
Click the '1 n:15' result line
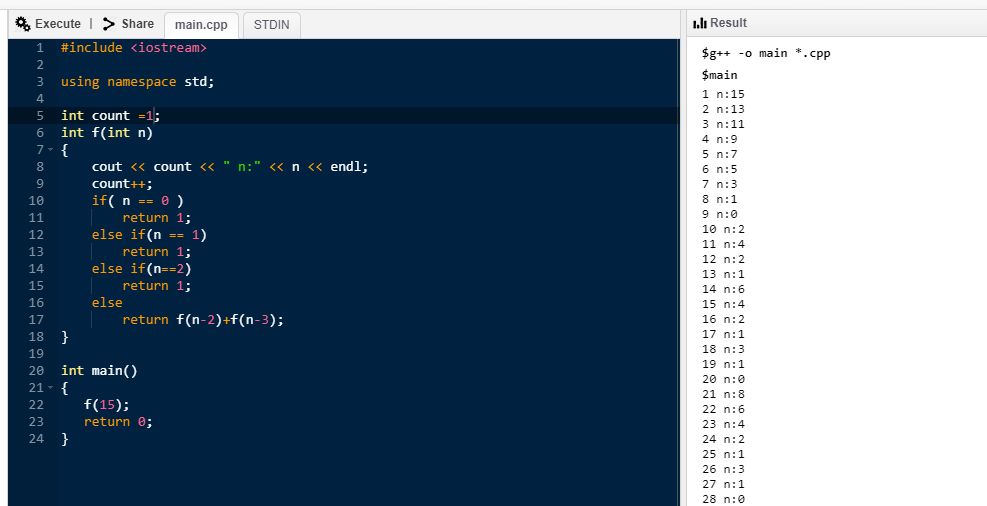[724, 94]
